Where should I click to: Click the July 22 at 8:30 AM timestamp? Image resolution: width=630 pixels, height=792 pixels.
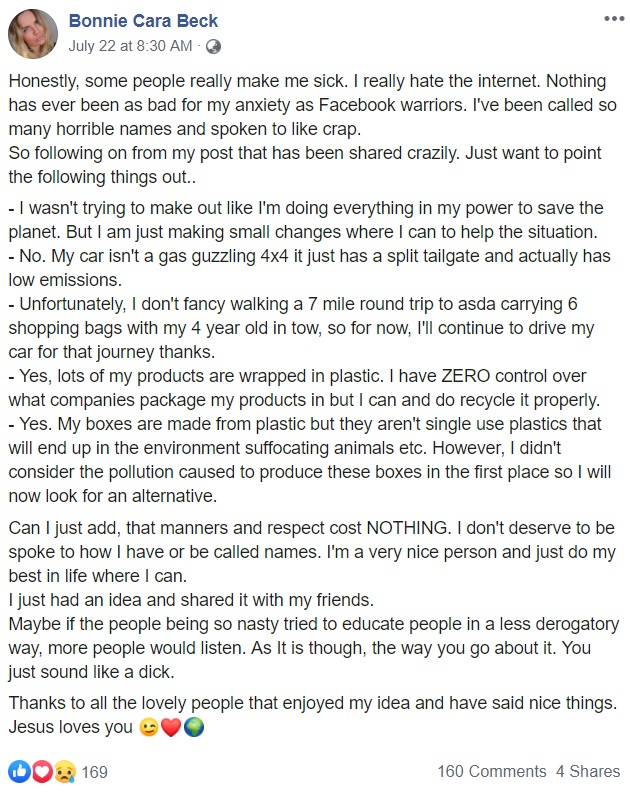coord(130,46)
